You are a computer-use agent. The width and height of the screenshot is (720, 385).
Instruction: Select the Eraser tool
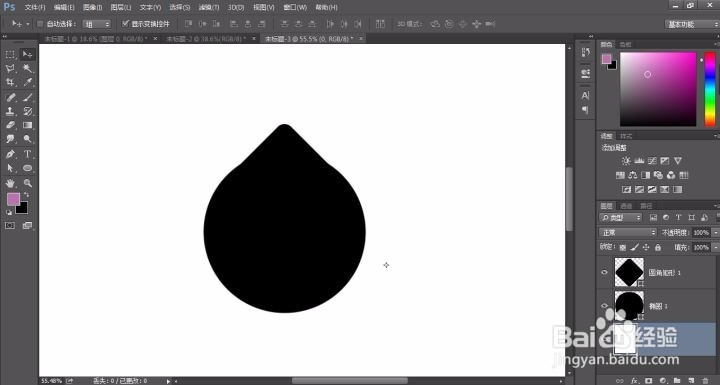click(10, 125)
